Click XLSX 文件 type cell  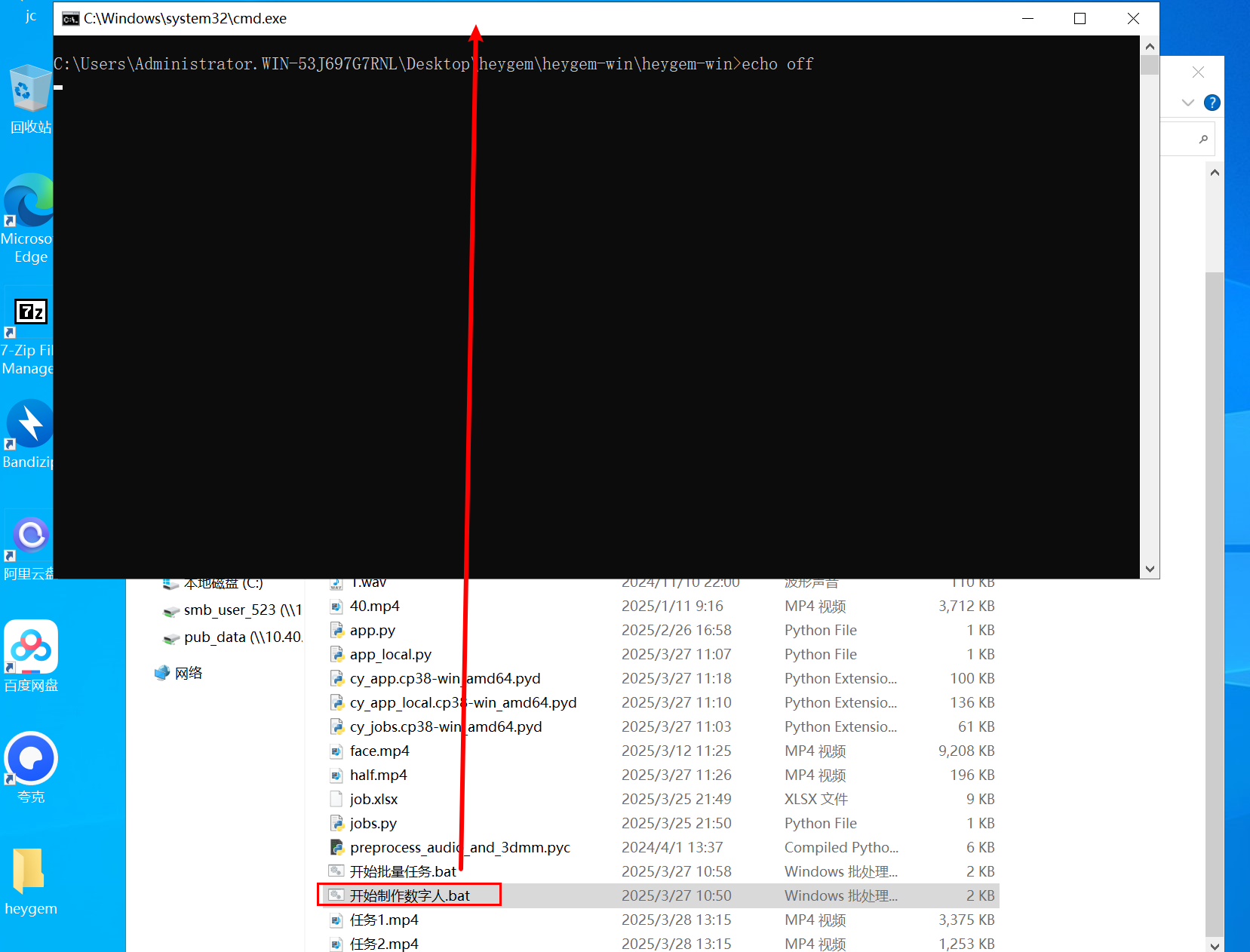click(x=816, y=800)
